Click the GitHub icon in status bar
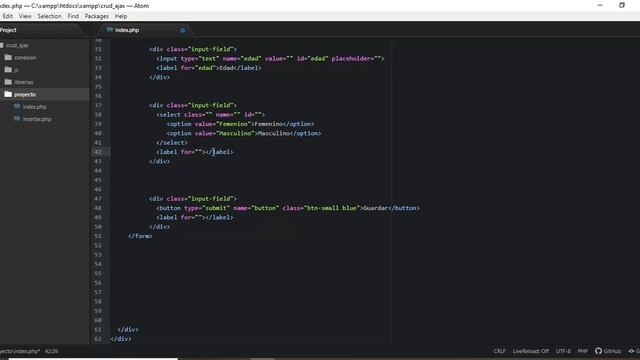Screen dimensions: 640x360 pos(598,351)
